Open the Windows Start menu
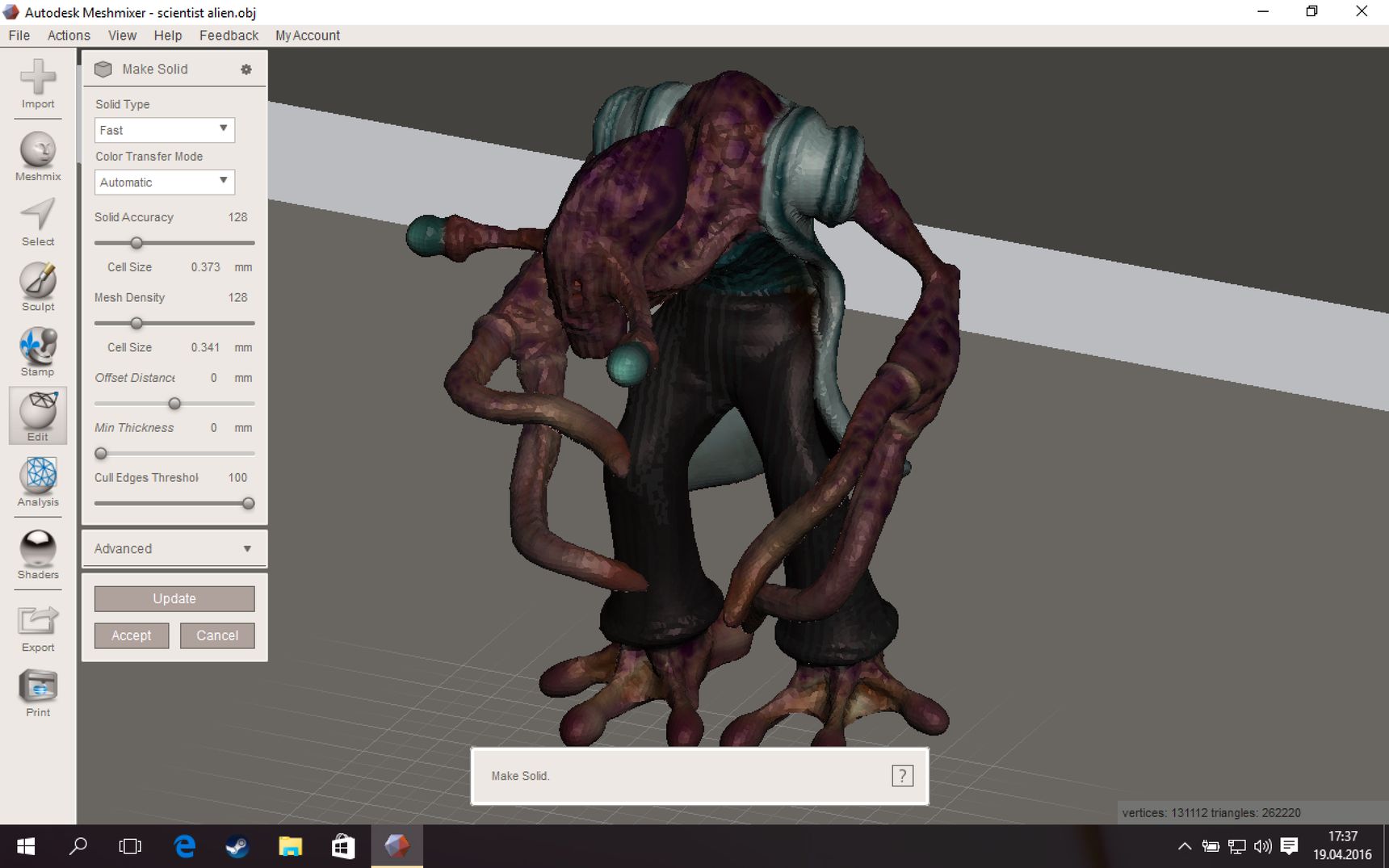The width and height of the screenshot is (1389, 868). click(x=26, y=846)
